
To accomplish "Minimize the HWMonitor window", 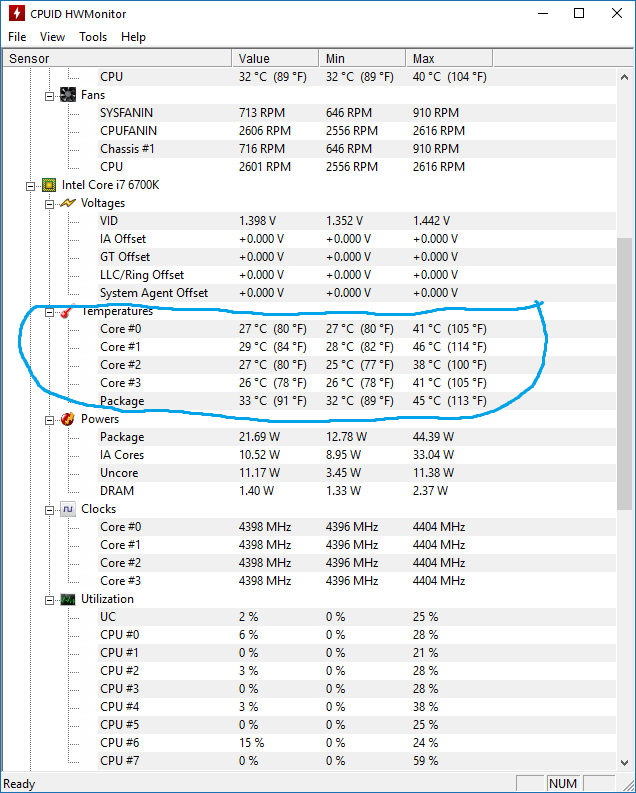I will tap(543, 14).
